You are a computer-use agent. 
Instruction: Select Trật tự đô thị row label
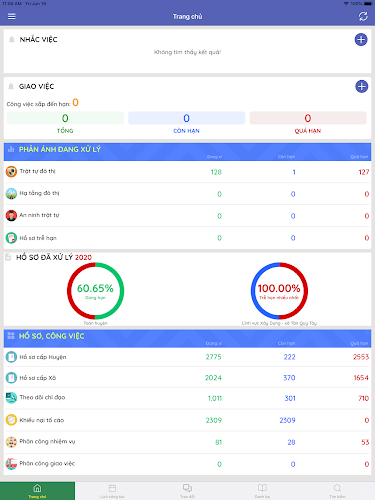click(37, 171)
